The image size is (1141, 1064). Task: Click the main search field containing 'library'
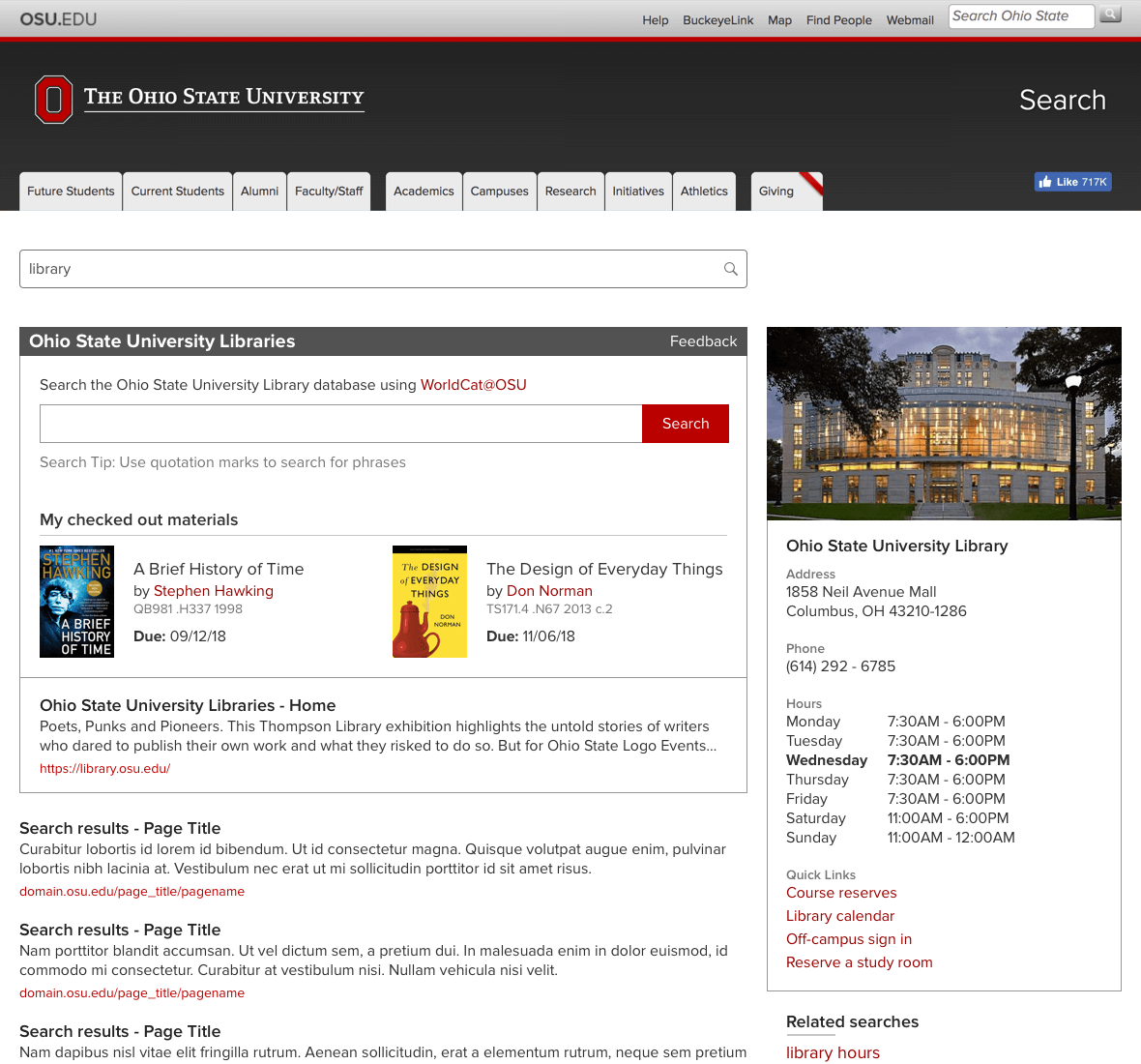383,269
